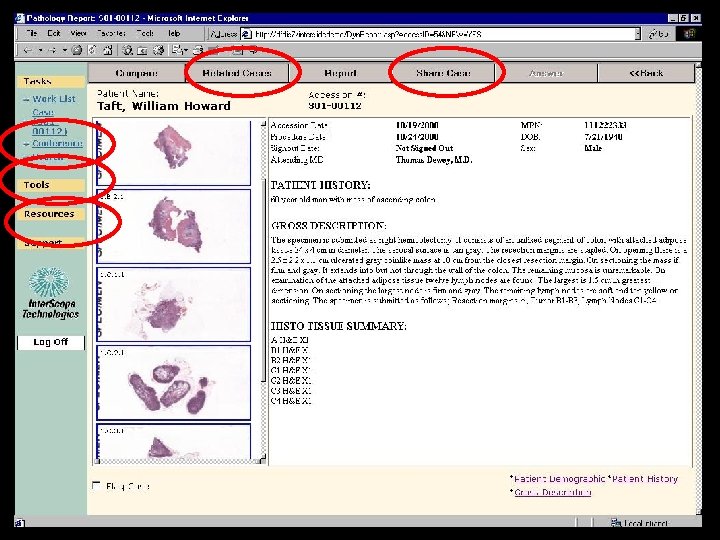The width and height of the screenshot is (720, 540).
Task: Open the Help menu
Action: click(174, 34)
